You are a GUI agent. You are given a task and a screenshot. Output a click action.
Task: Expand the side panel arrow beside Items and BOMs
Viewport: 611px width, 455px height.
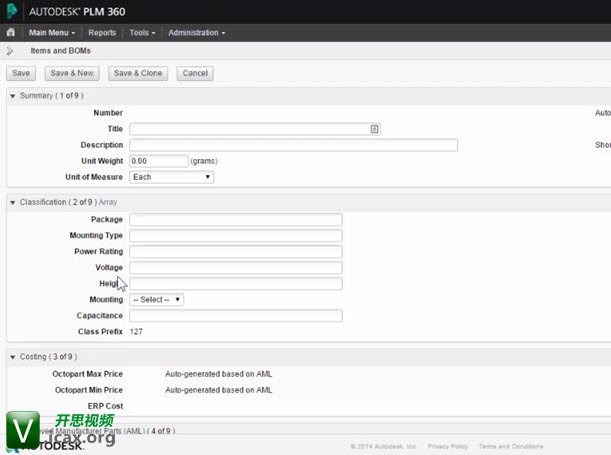click(10, 51)
